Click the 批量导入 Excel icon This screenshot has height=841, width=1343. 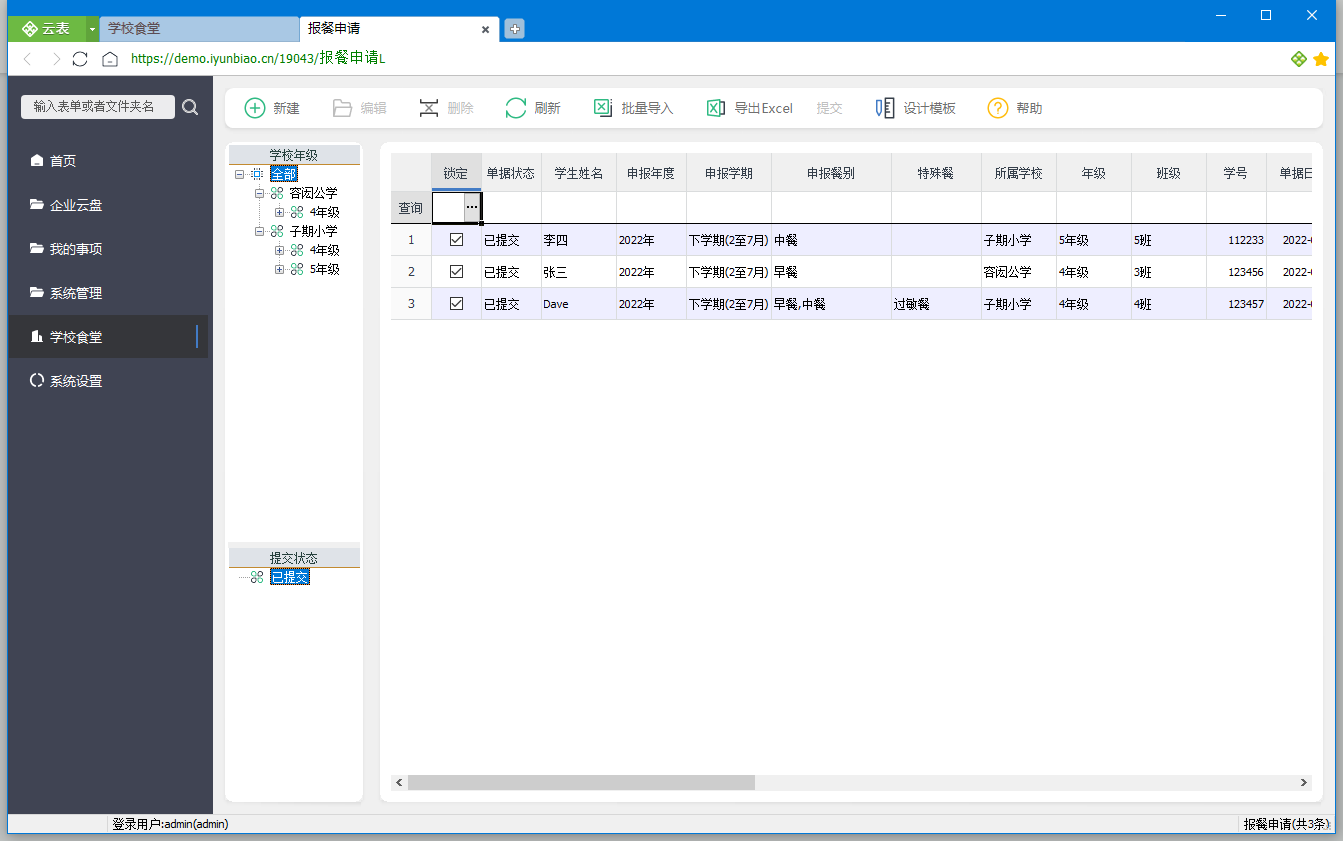point(603,108)
